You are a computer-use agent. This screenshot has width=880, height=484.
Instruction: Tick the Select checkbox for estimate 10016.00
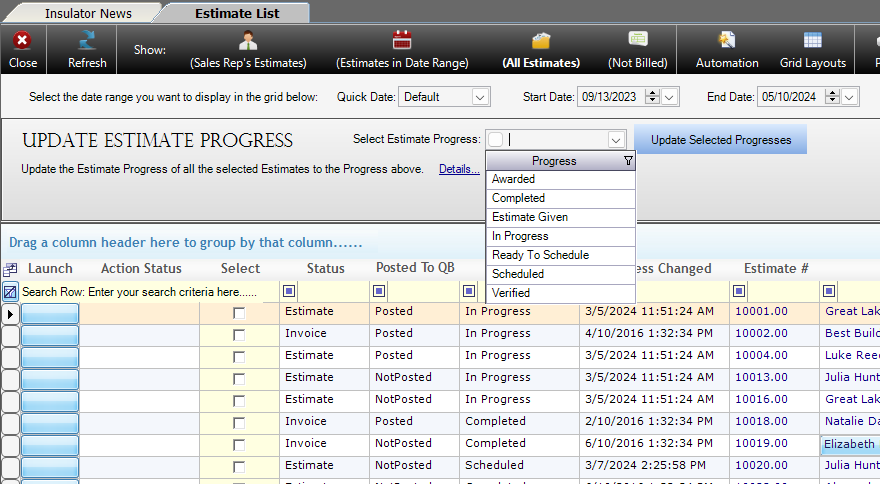(239, 401)
